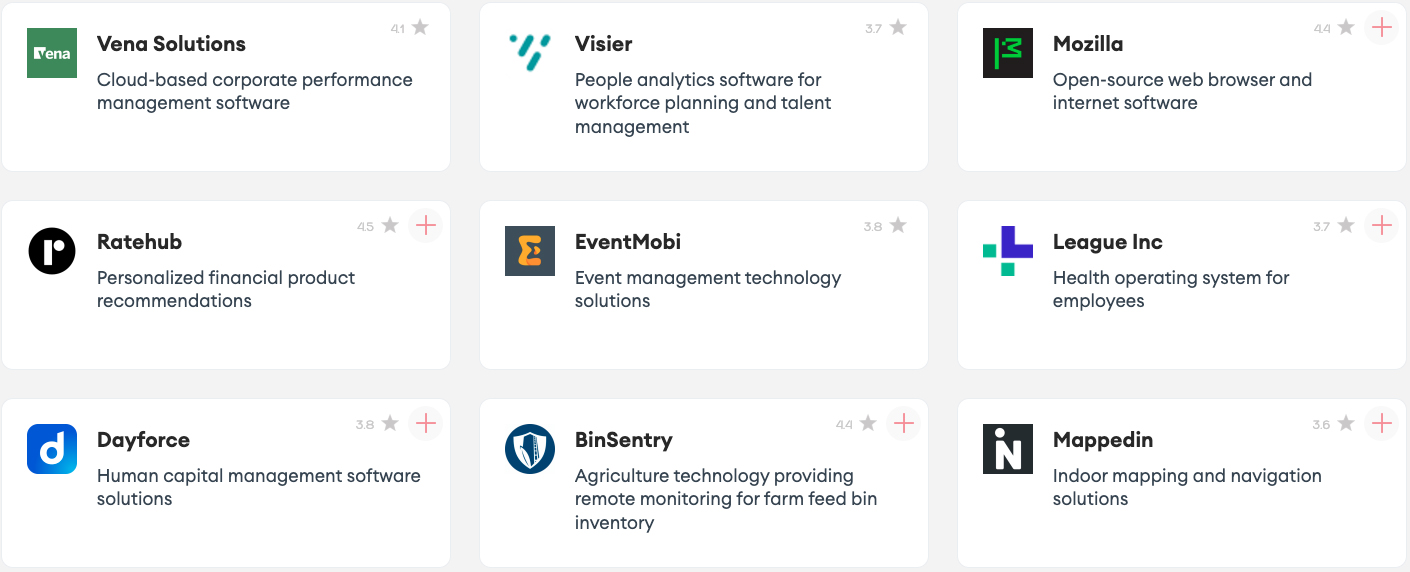The image size is (1410, 572).
Task: Add Ratehub using the plus button
Action: [425, 226]
